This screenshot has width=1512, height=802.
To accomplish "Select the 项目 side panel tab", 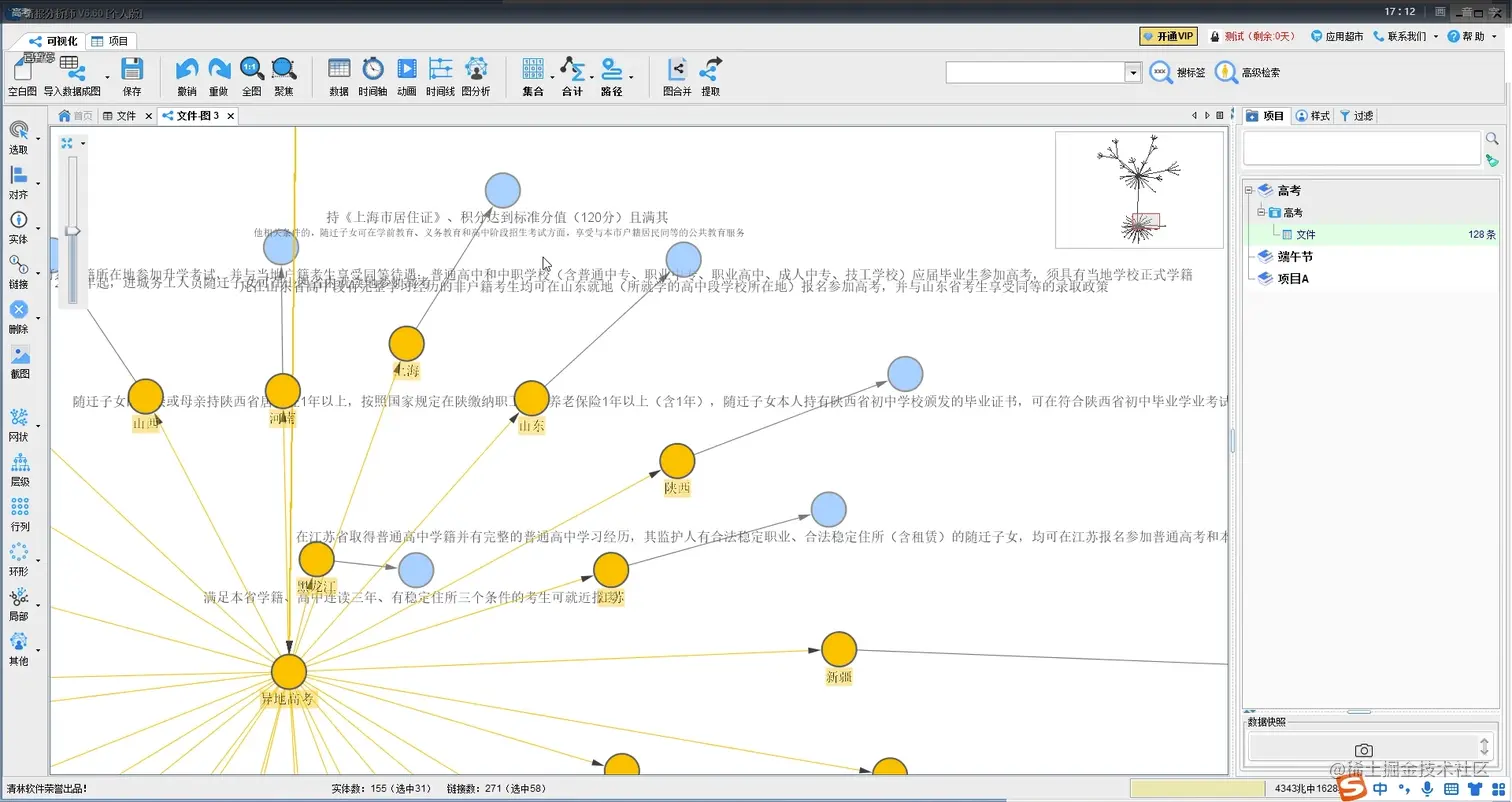I will pos(1265,116).
